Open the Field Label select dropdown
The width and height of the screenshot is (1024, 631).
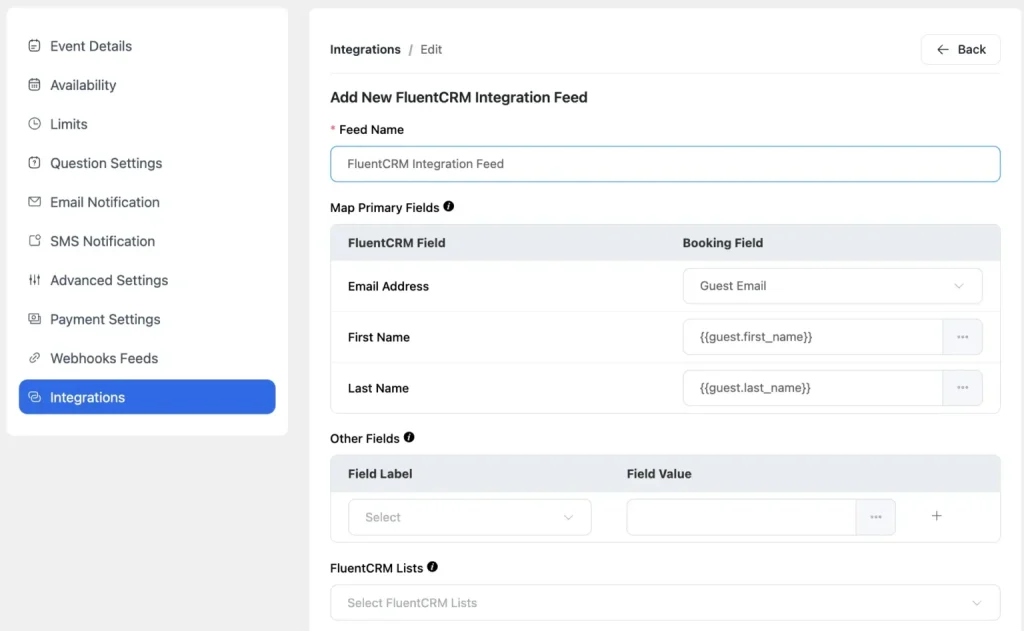tap(469, 517)
